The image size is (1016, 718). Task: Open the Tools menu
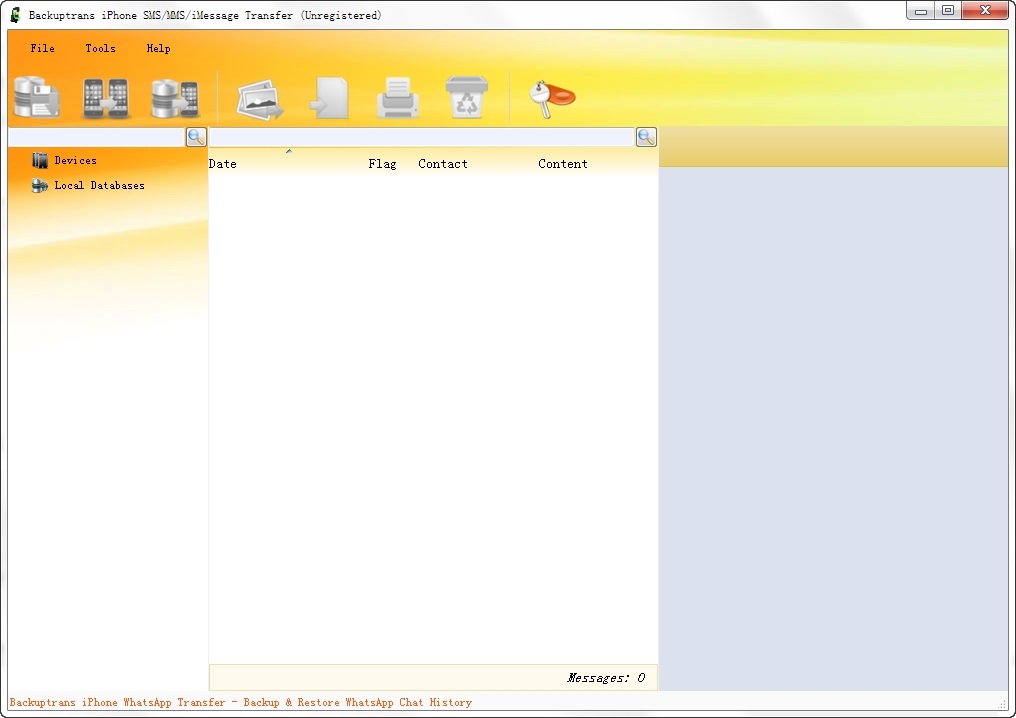tap(100, 48)
